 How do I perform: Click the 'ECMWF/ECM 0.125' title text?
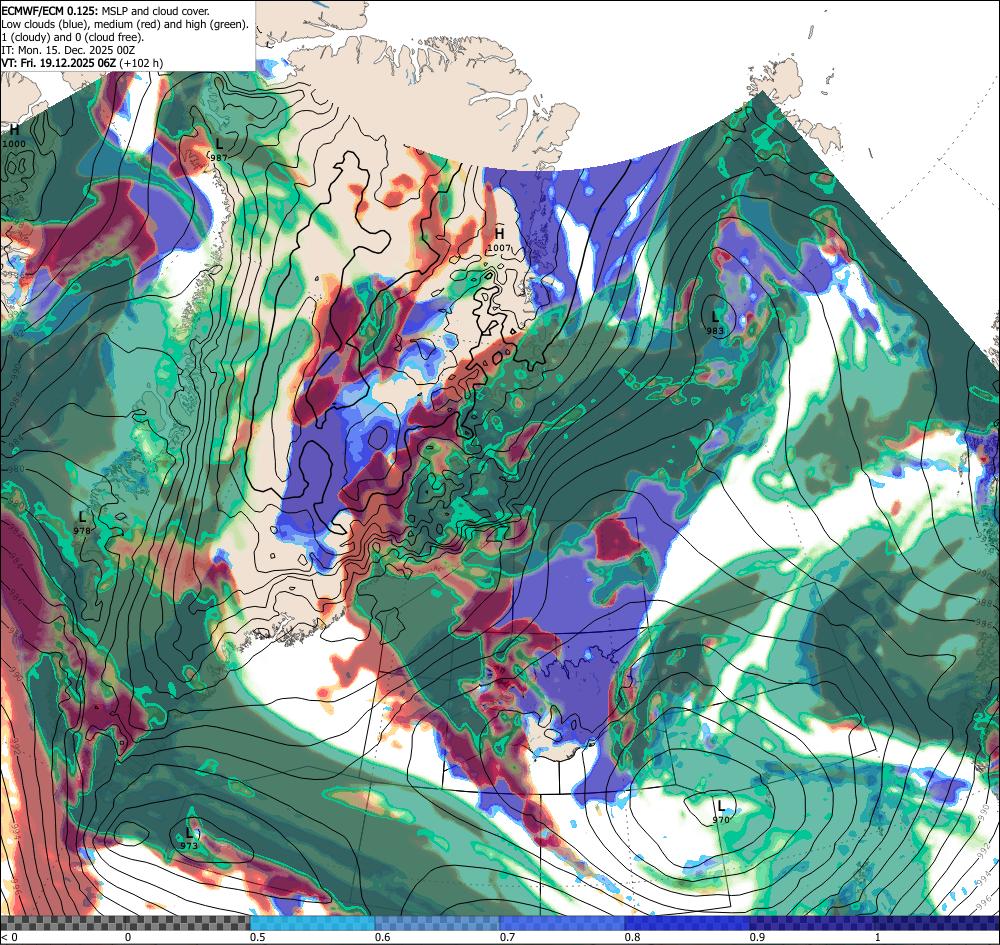(50, 11)
